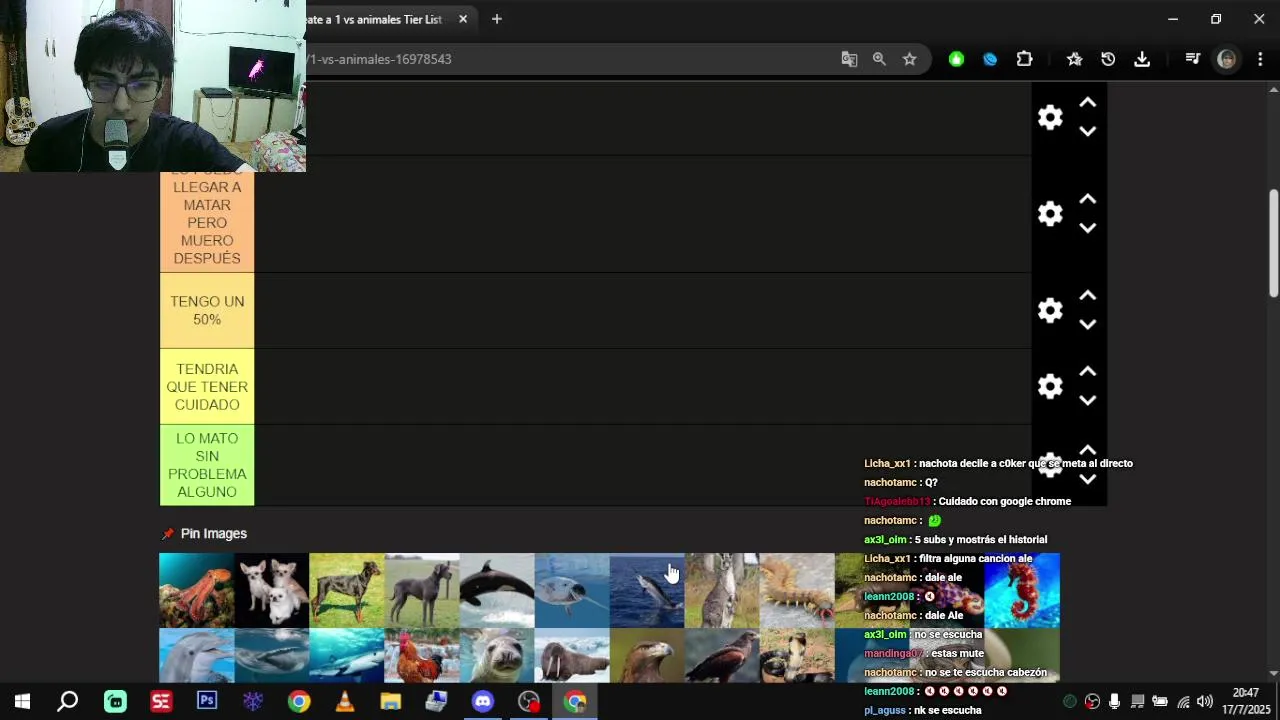Viewport: 1280px width, 720px height.
Task: Select the shark image
Action: coord(346,656)
